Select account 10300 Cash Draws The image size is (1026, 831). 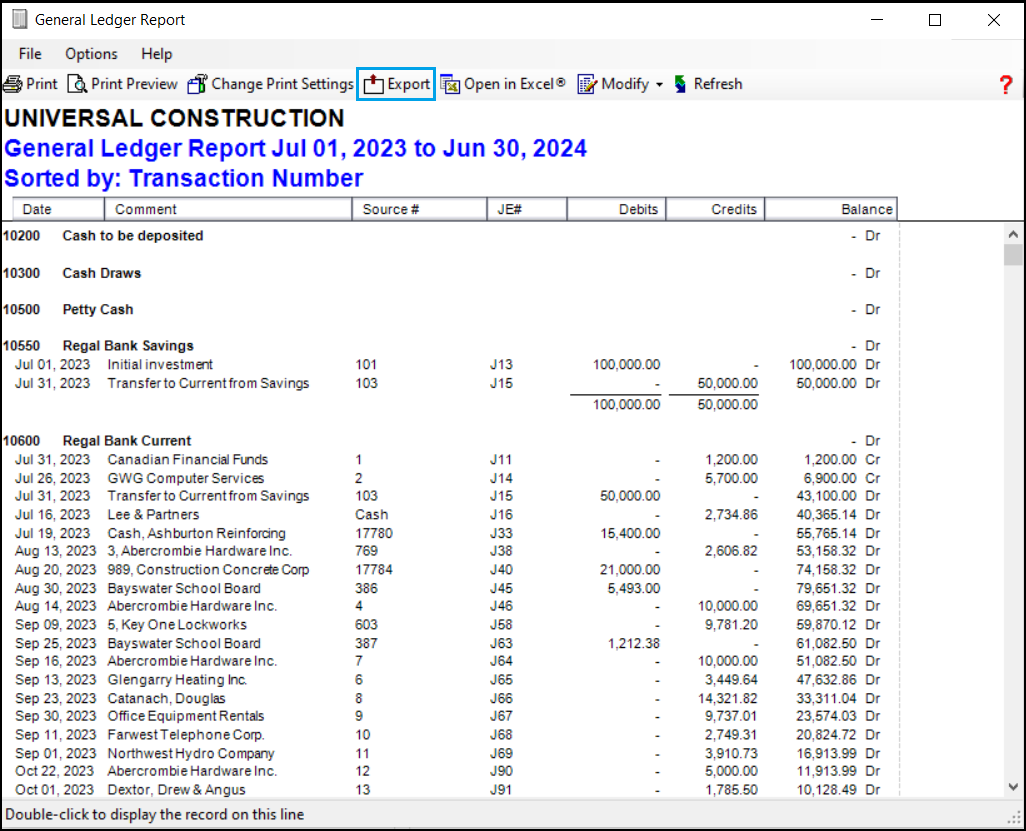coord(72,273)
